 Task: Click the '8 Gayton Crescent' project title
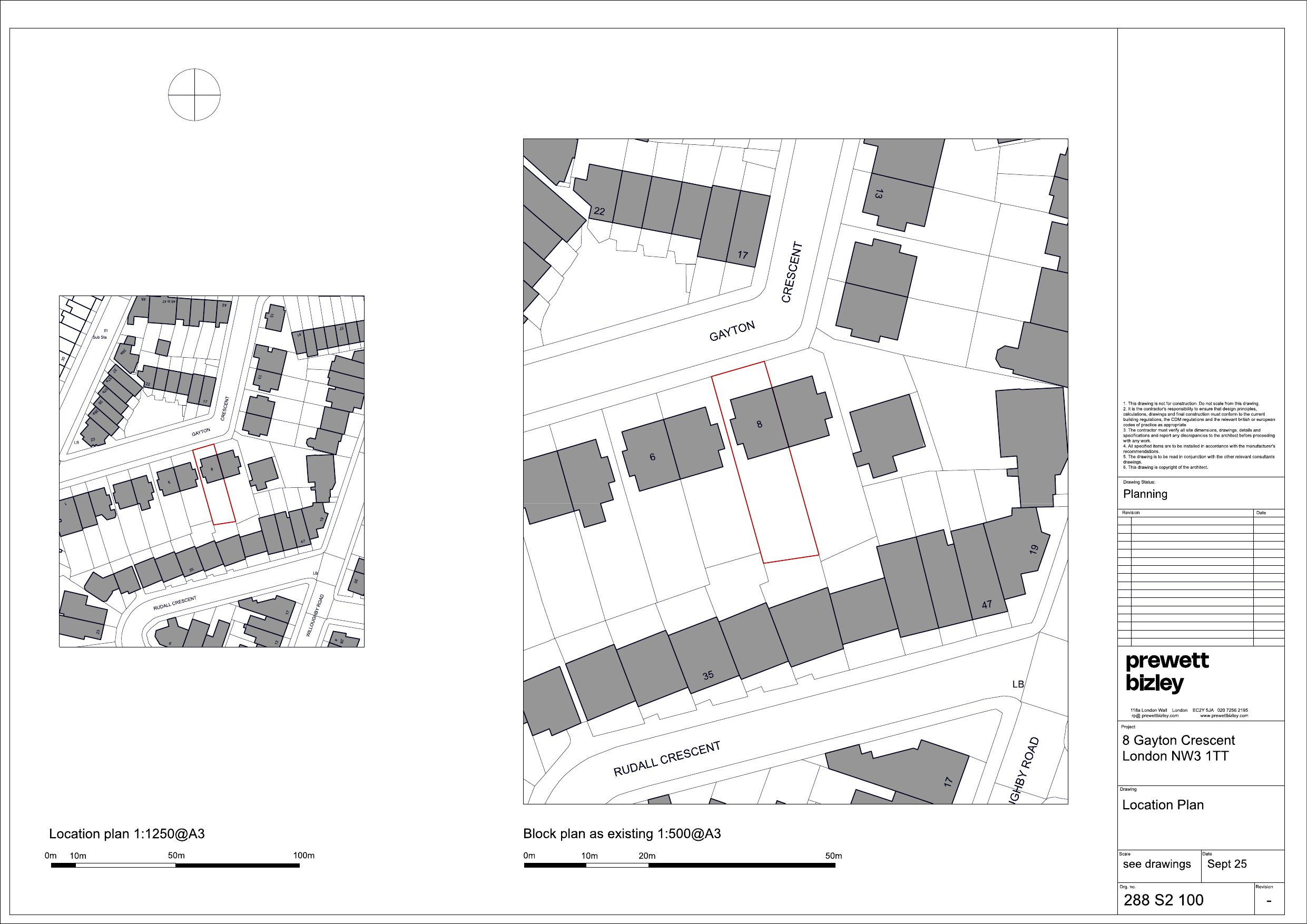click(1178, 740)
